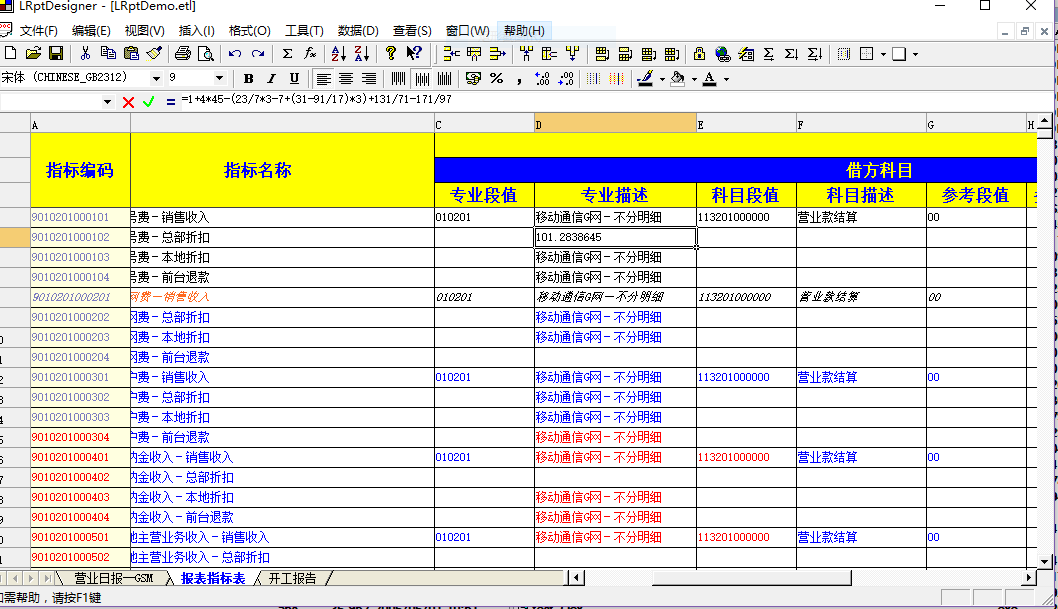Open print preview
This screenshot has width=1058, height=609.
click(x=206, y=53)
